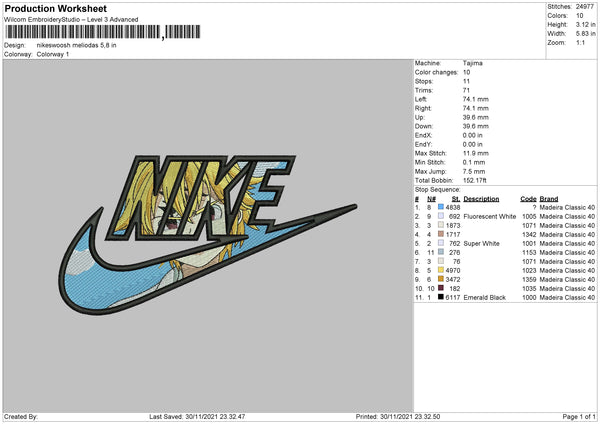
Task: Click the 'EndX:' label
Action: click(x=424, y=135)
